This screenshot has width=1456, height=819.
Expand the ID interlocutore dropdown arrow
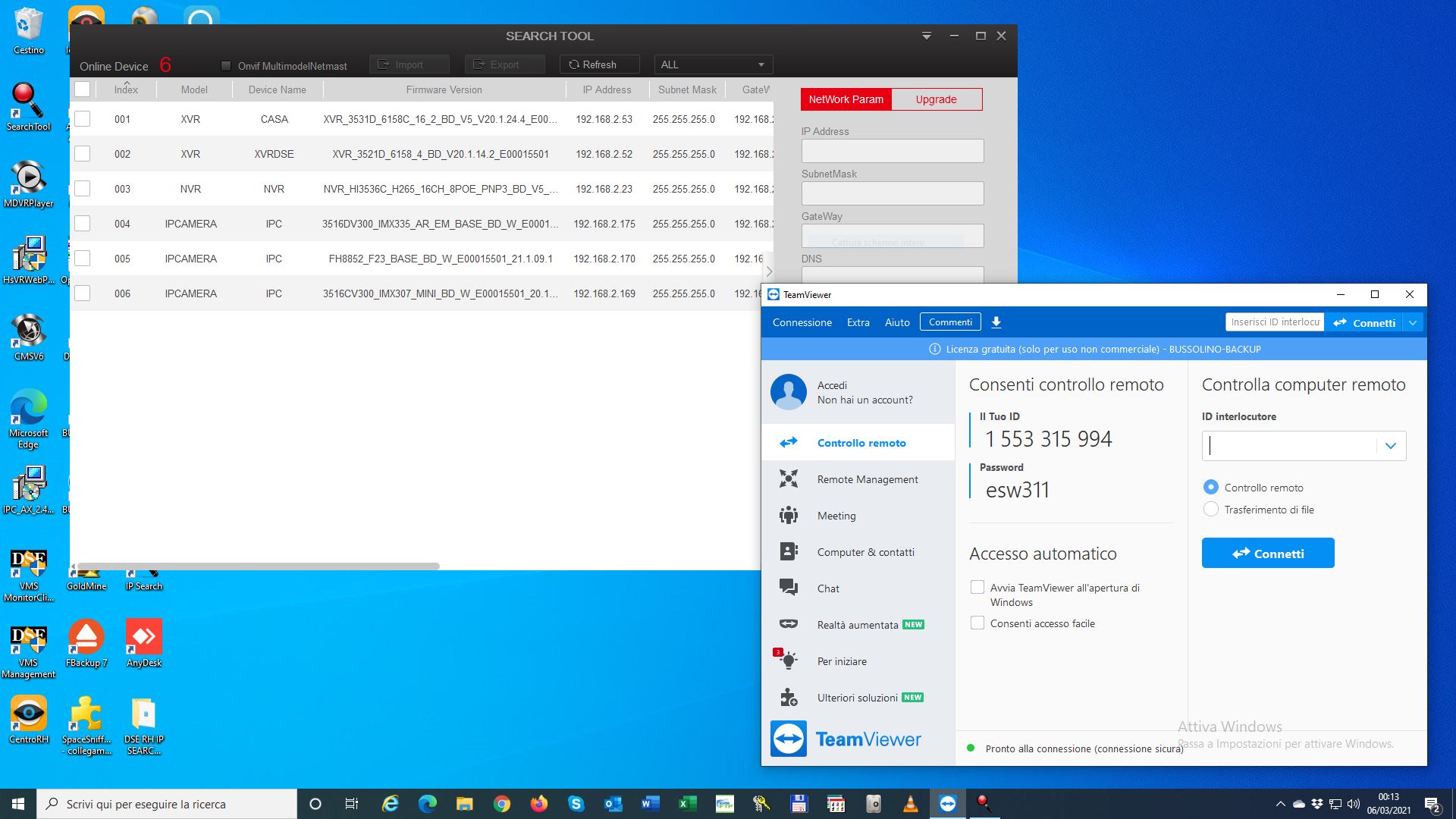coord(1391,446)
